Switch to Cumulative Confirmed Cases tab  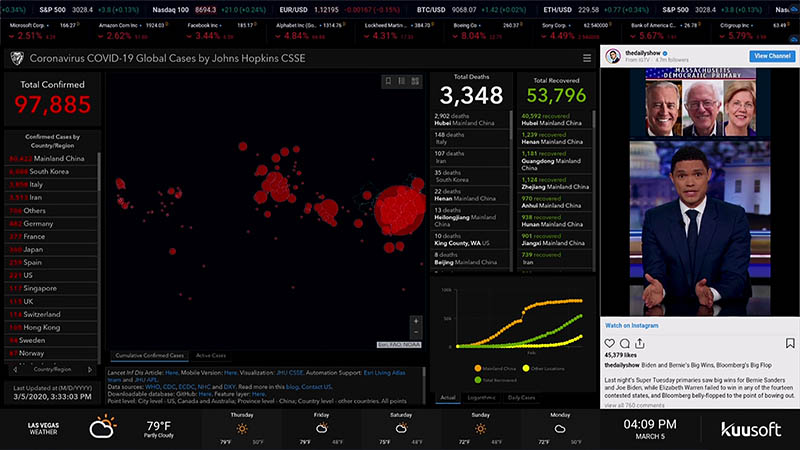[149, 356]
